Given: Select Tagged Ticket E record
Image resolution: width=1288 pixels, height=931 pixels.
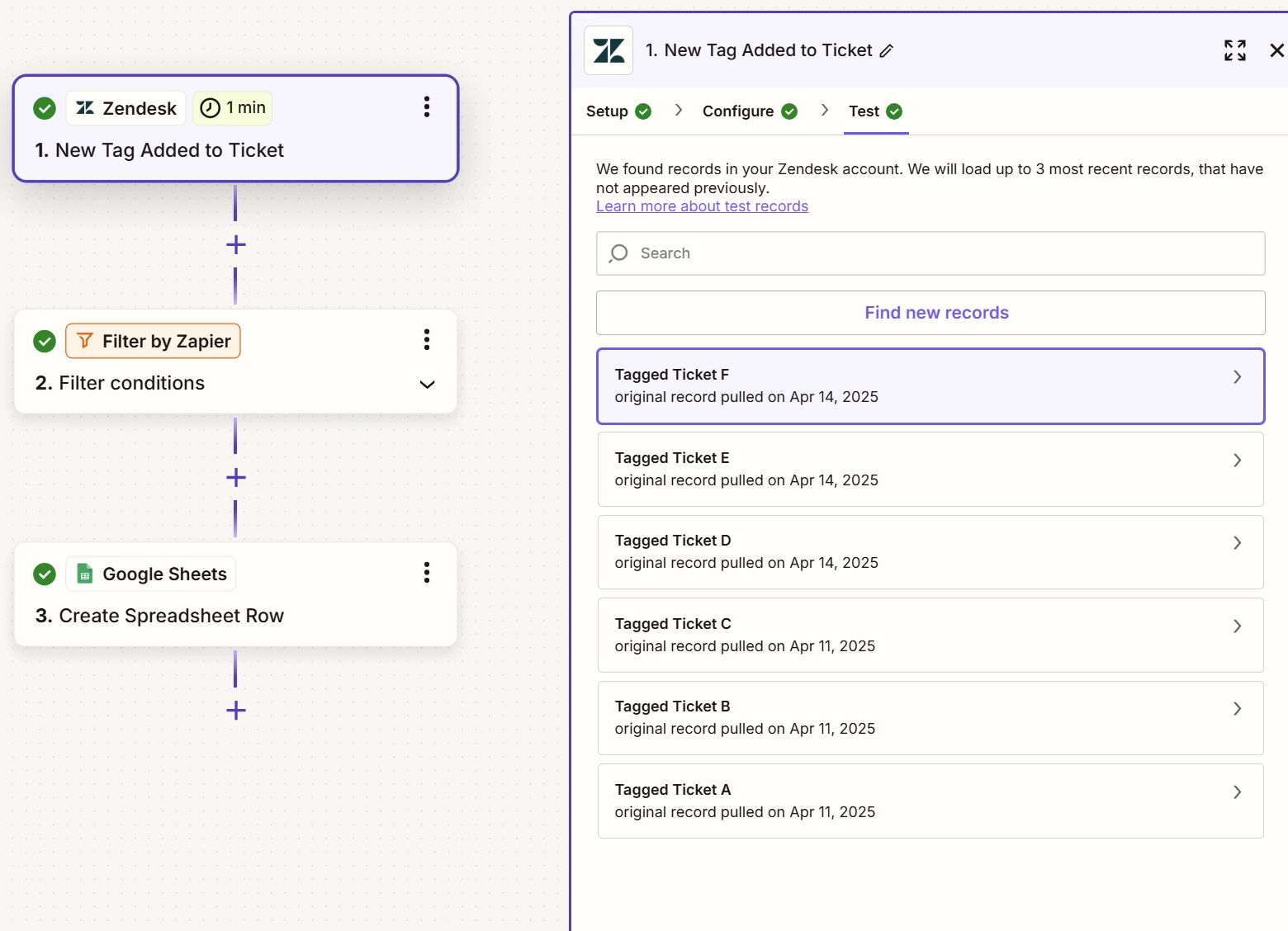Looking at the screenshot, I should 930,470.
